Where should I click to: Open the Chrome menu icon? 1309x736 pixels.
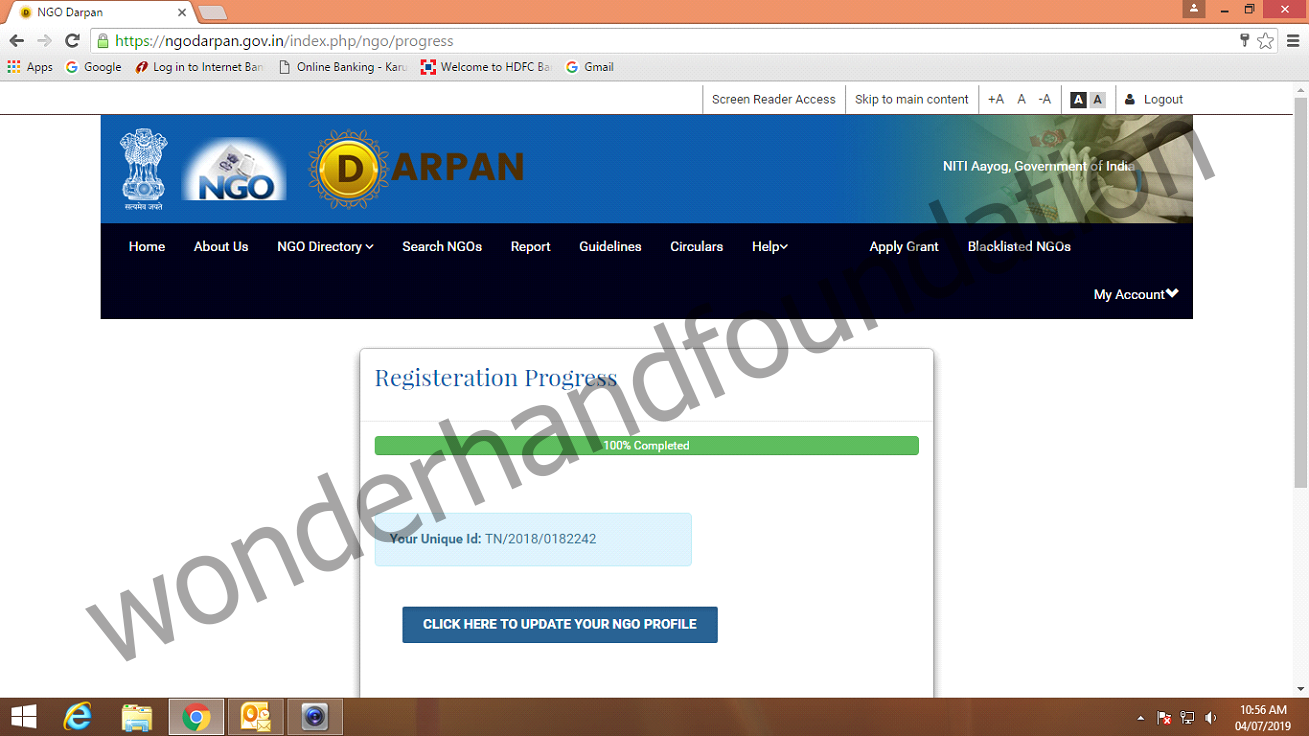(1290, 41)
